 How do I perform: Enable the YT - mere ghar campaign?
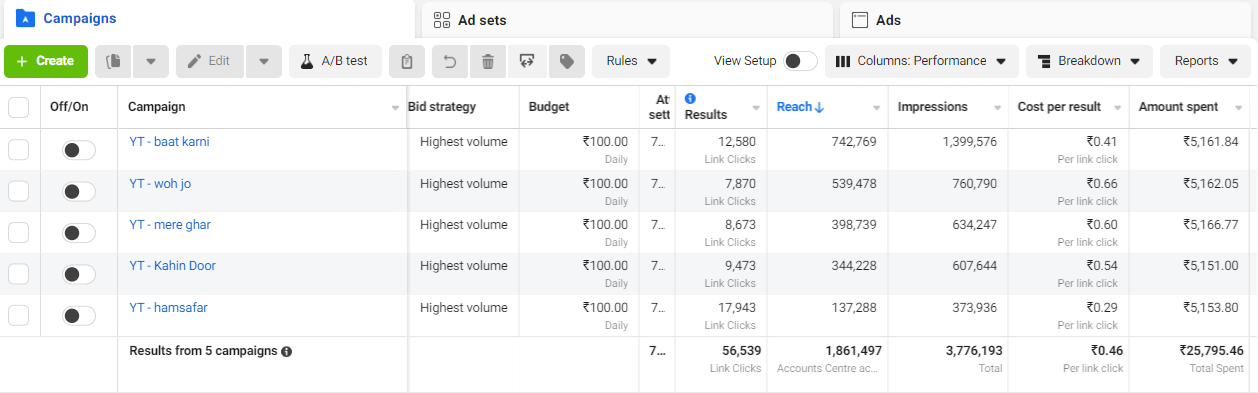coord(79,233)
